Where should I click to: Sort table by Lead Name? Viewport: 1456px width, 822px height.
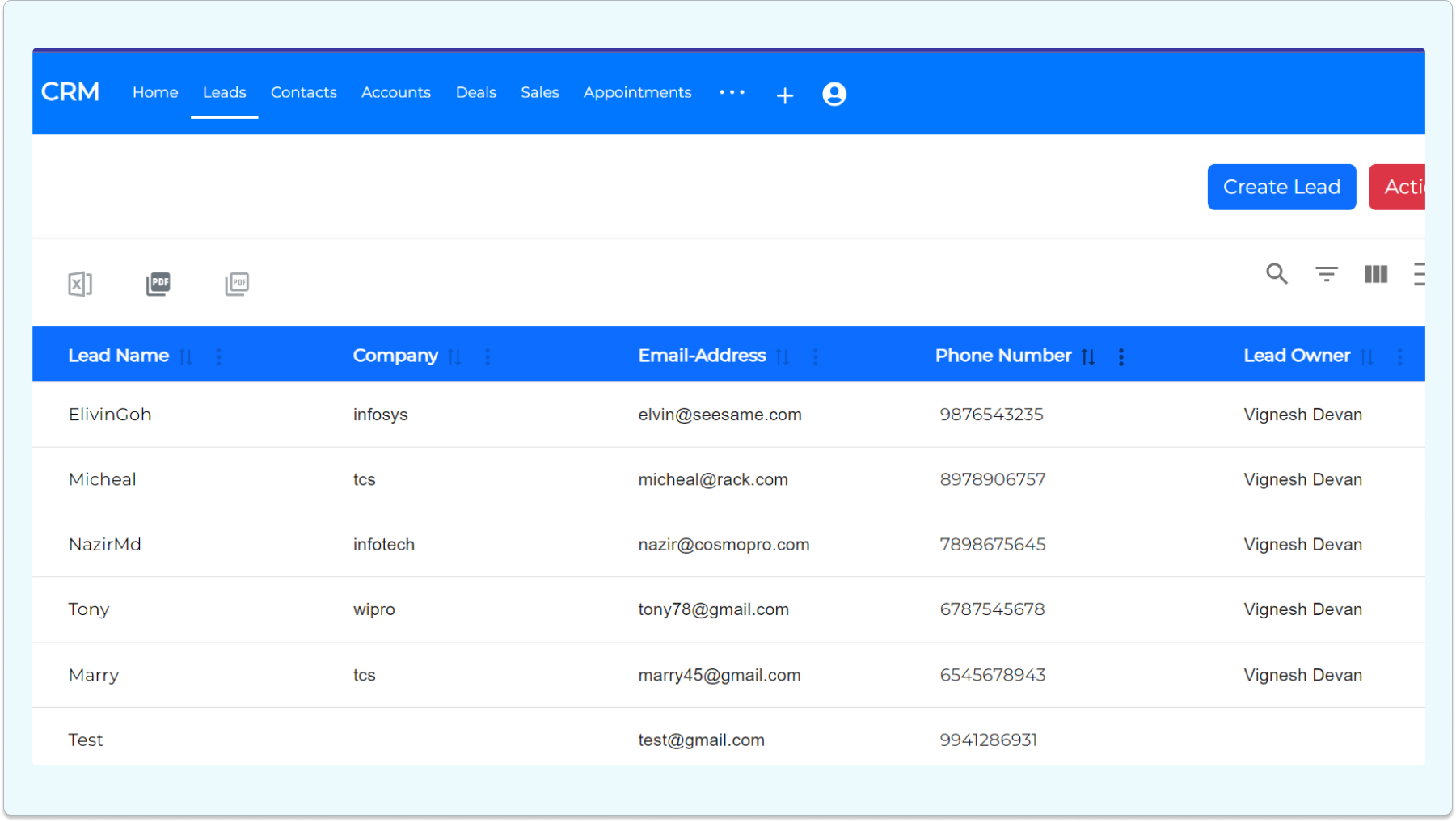tap(186, 356)
